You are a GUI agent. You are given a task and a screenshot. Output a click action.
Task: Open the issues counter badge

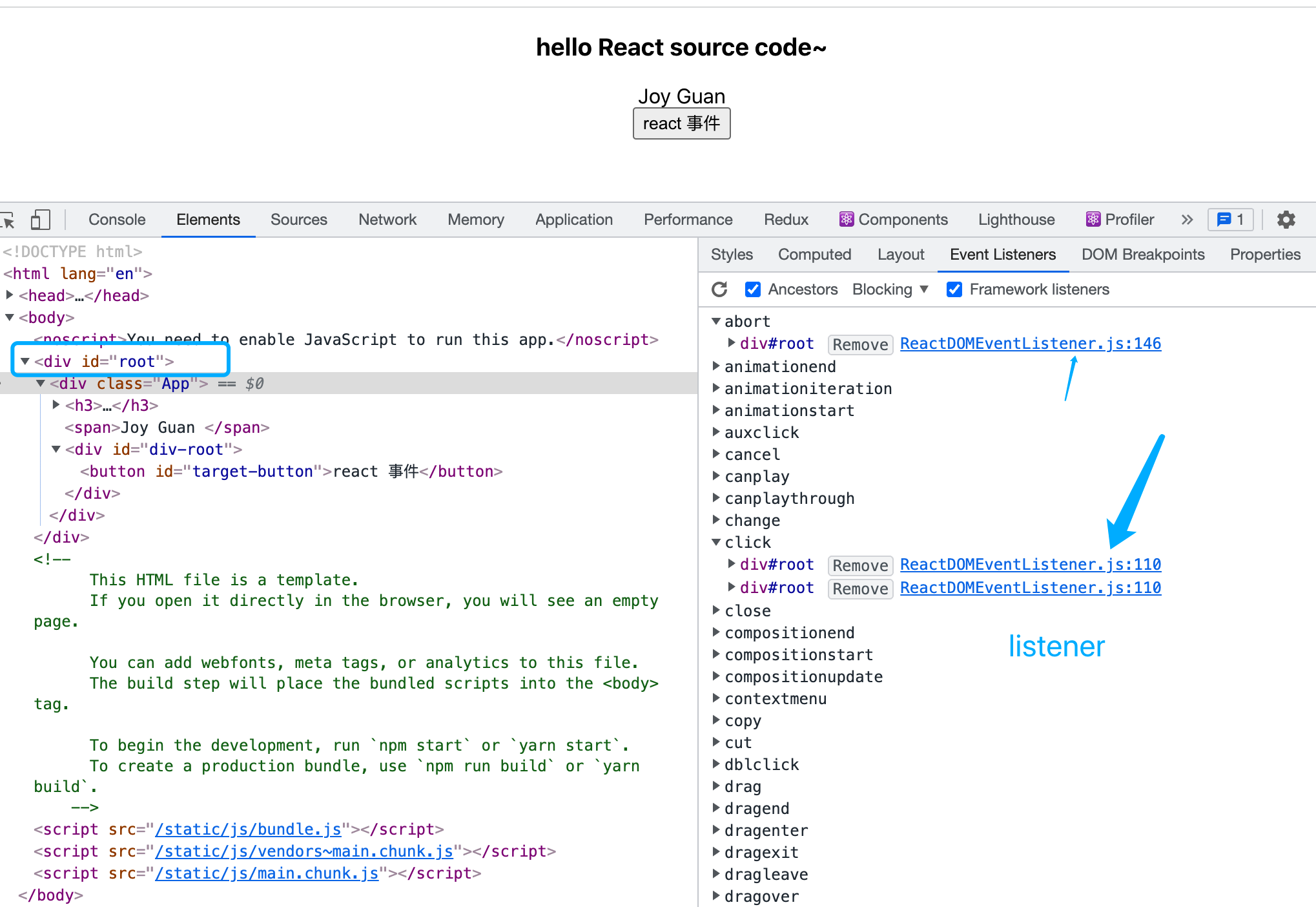(x=1230, y=220)
